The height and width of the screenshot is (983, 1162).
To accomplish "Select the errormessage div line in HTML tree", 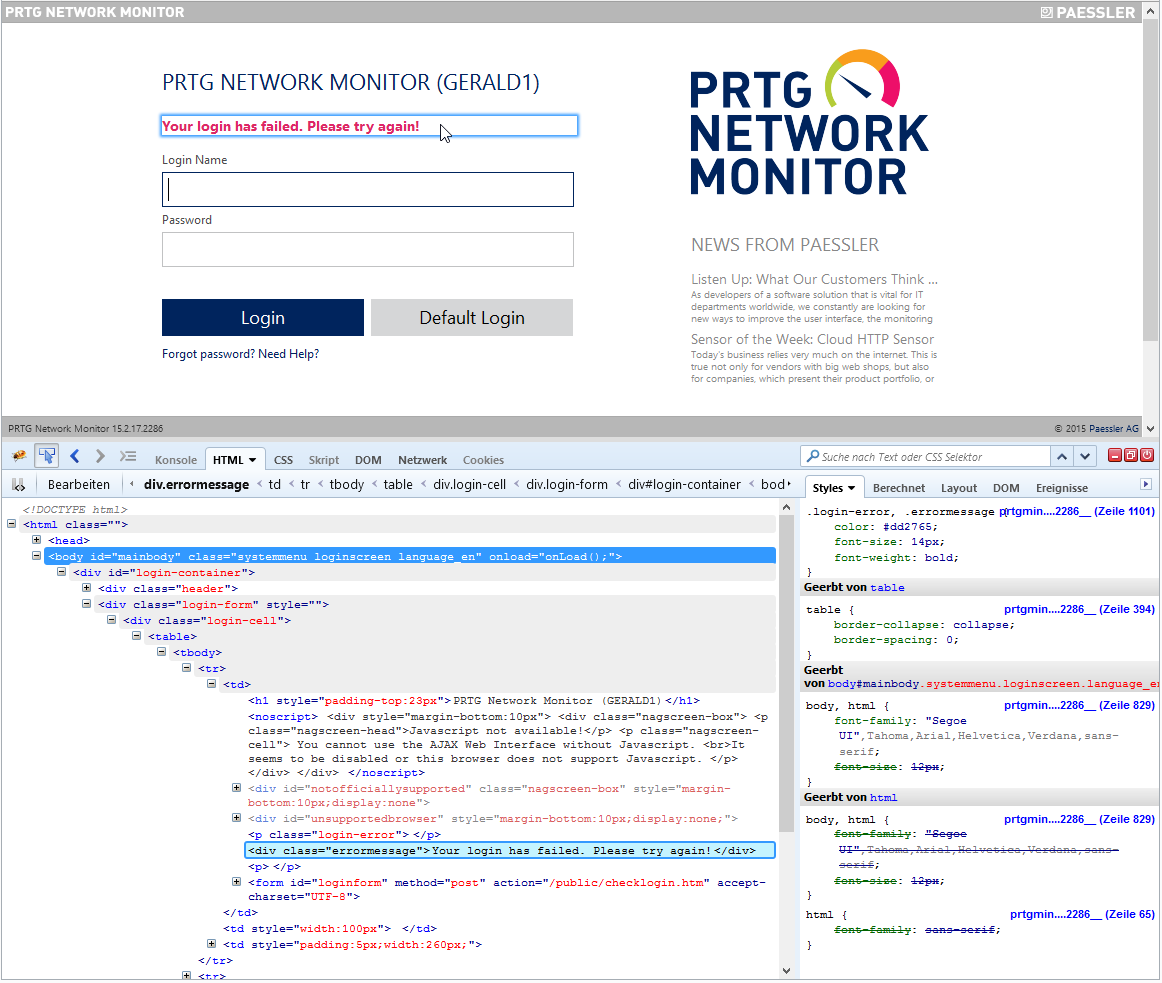I will point(510,850).
